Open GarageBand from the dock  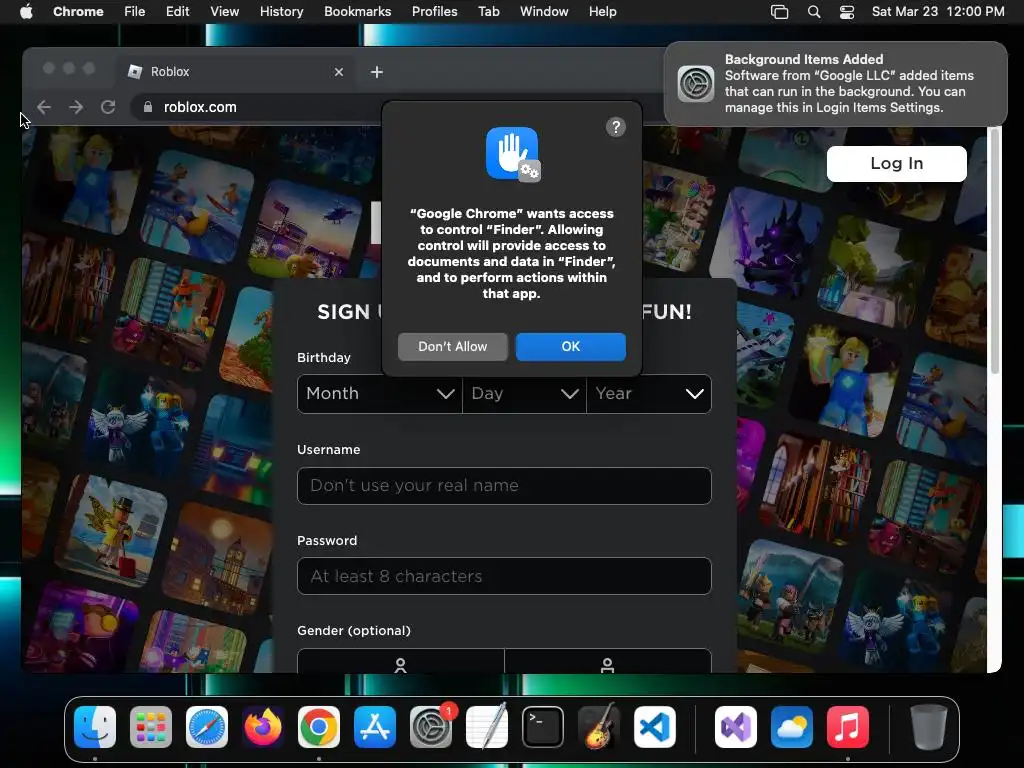(599, 726)
